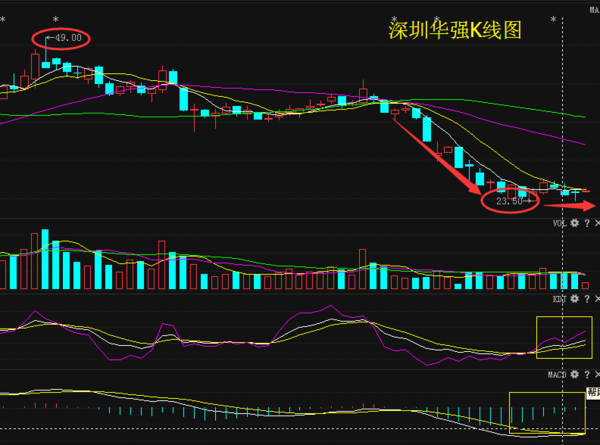The height and width of the screenshot is (445, 600).
Task: Open the asterisk marker beside the dashed cursor line
Action: (x=553, y=19)
